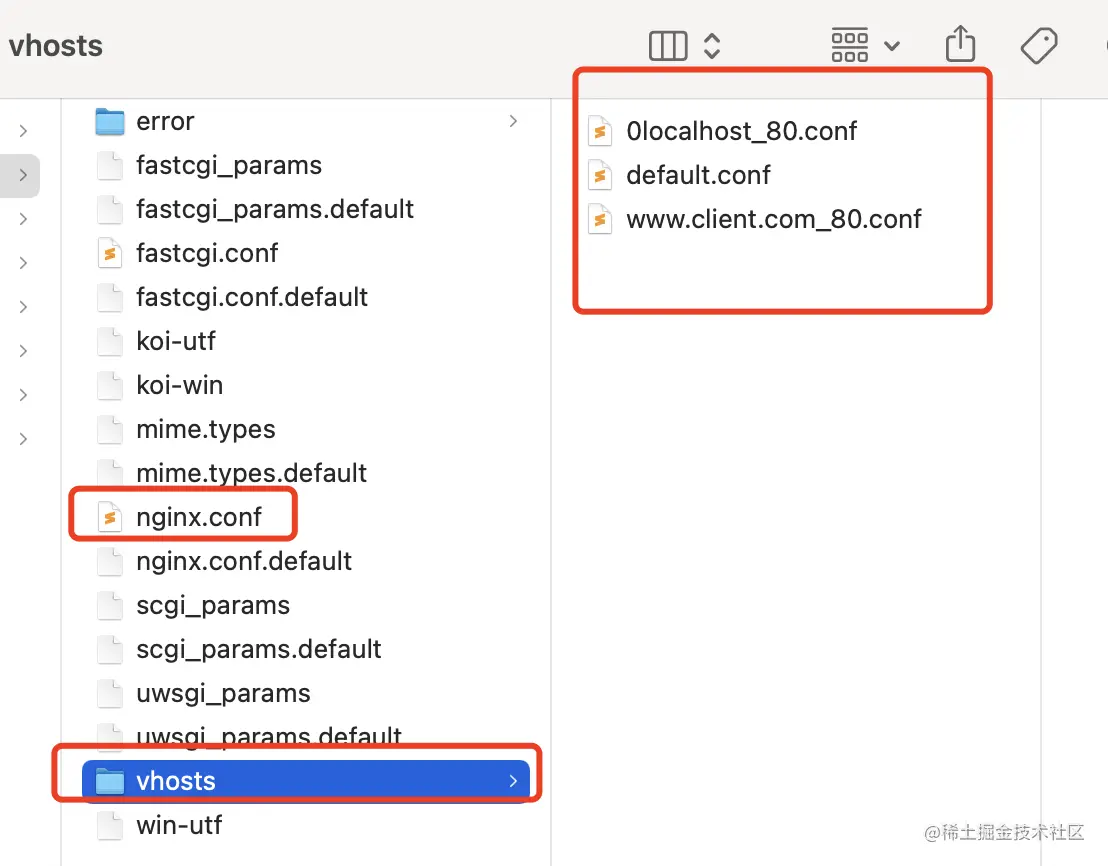The image size is (1108, 866).
Task: Select the nginx.conf.default file name
Action: (x=244, y=561)
